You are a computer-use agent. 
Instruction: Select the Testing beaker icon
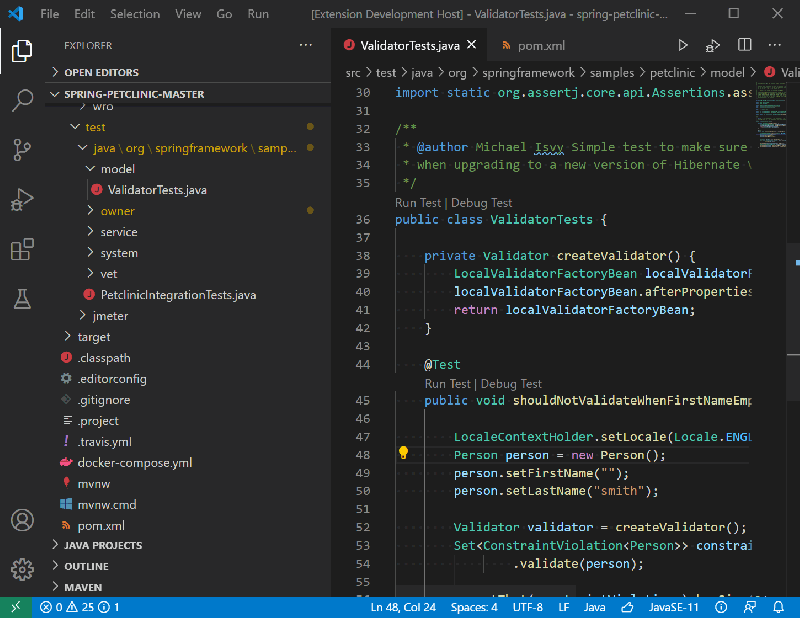point(22,298)
